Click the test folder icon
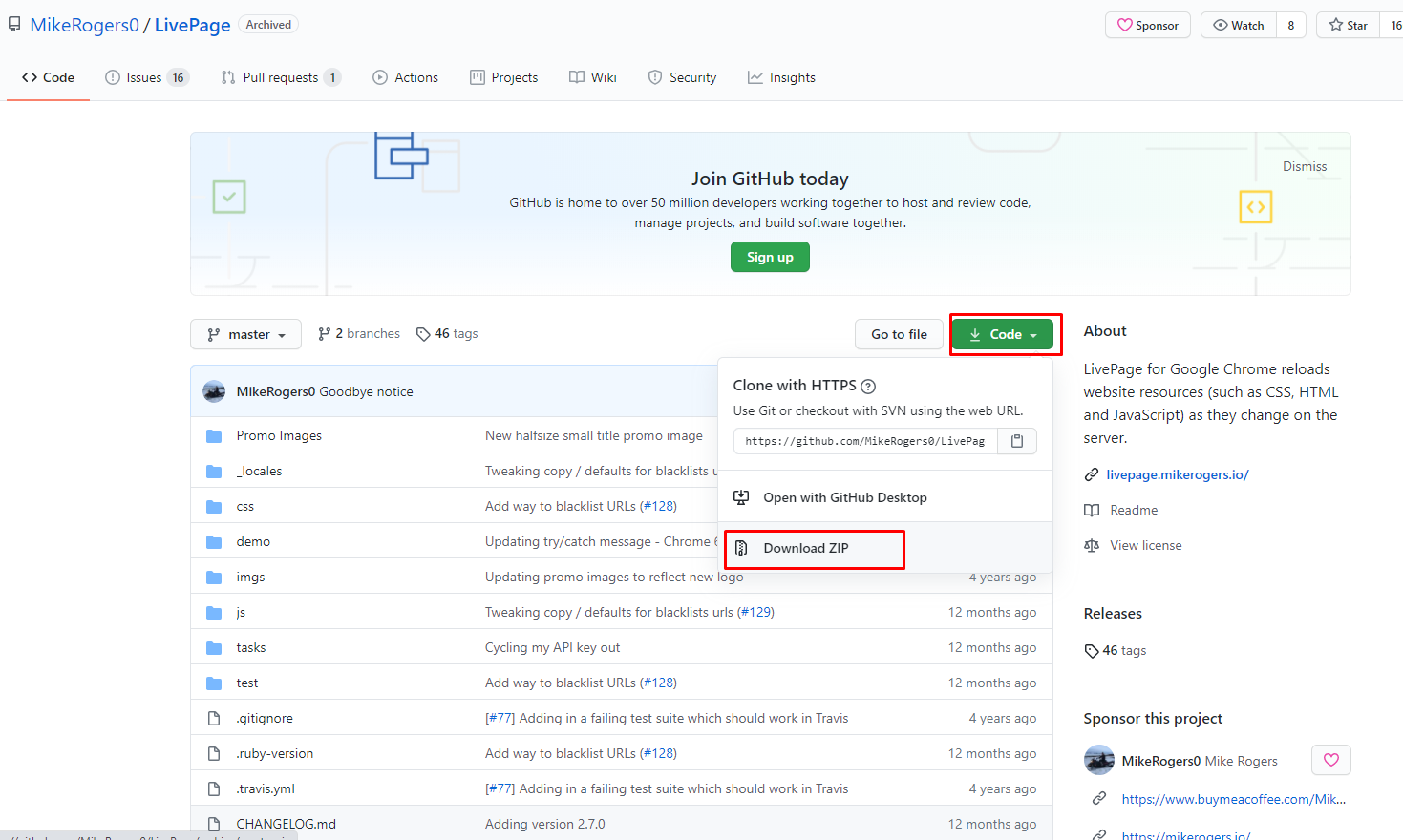Viewport: 1403px width, 840px height. tap(214, 683)
